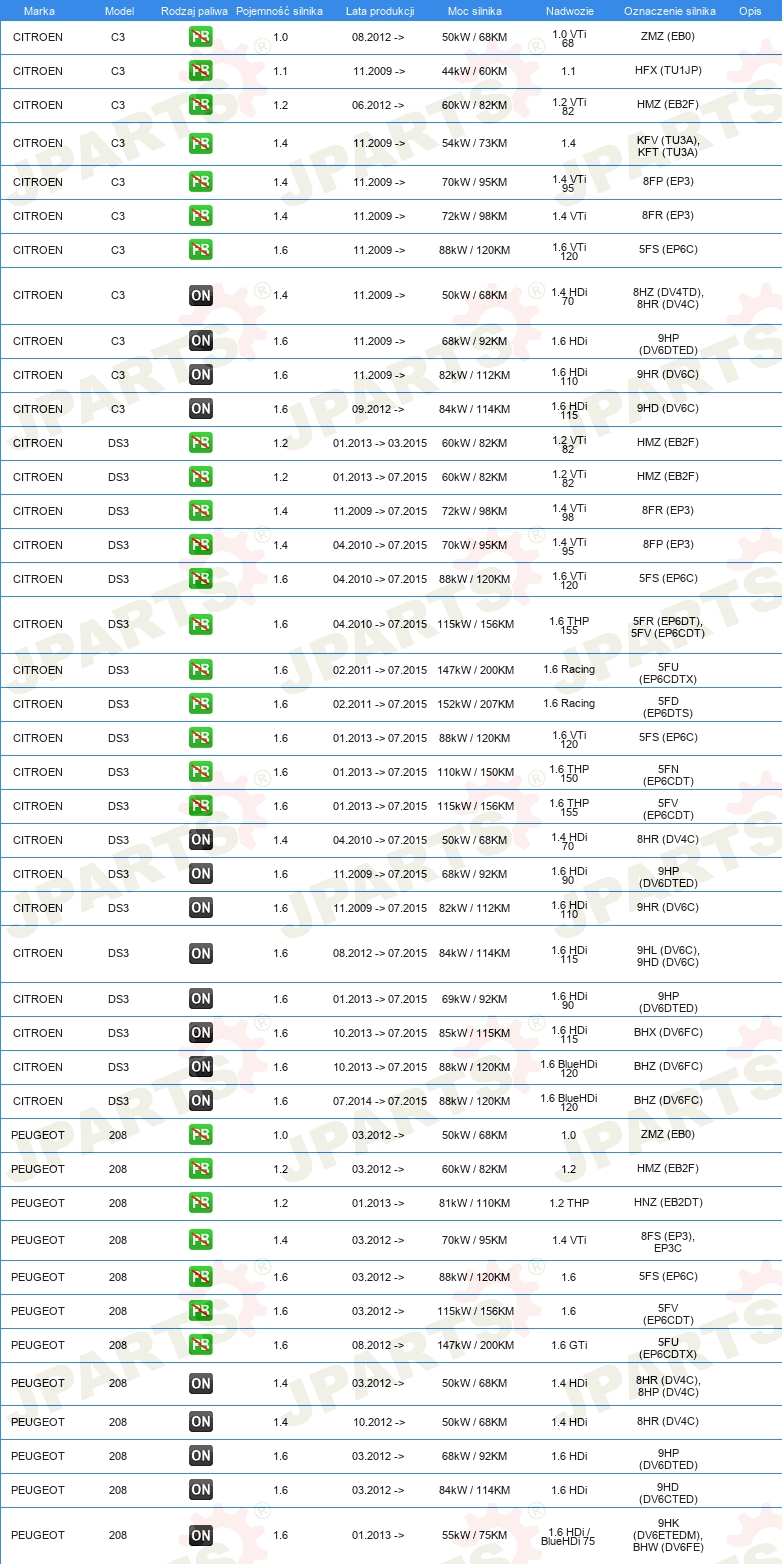This screenshot has height=1564, width=782.
Task: Click the ON diesel icon for C3 1.4 HDi 70
Action: tap(201, 295)
